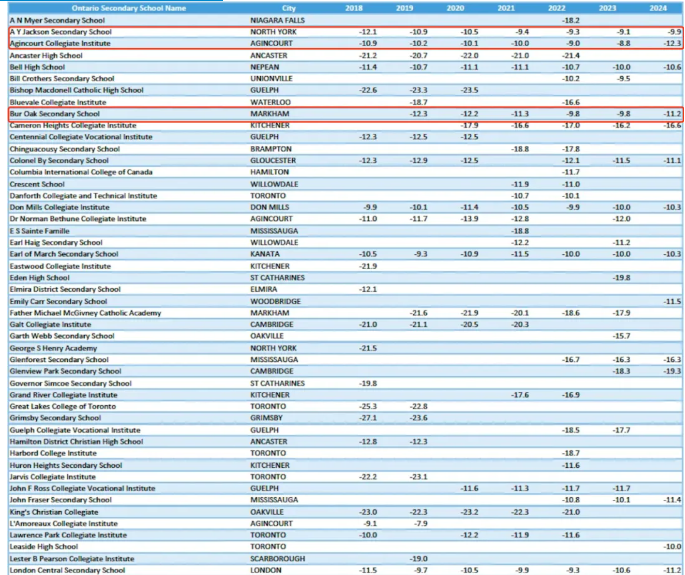Select A Y Jackson Secondary School name
Viewport: 685px width, 575px height.
coord(61,32)
